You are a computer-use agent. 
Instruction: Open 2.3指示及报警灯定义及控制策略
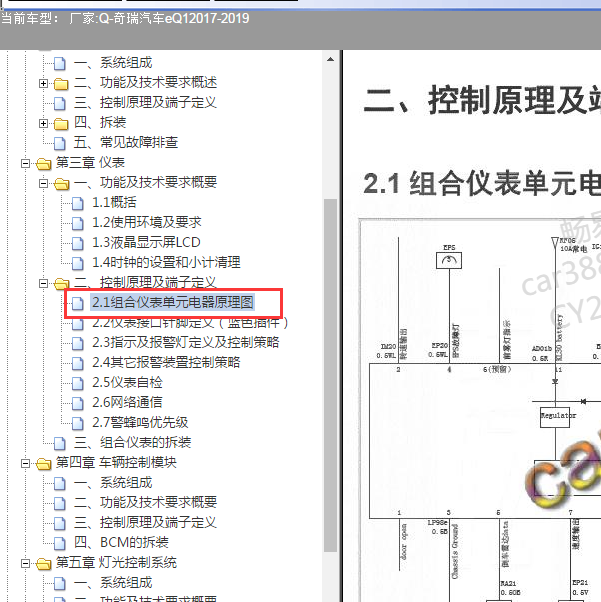[185, 342]
